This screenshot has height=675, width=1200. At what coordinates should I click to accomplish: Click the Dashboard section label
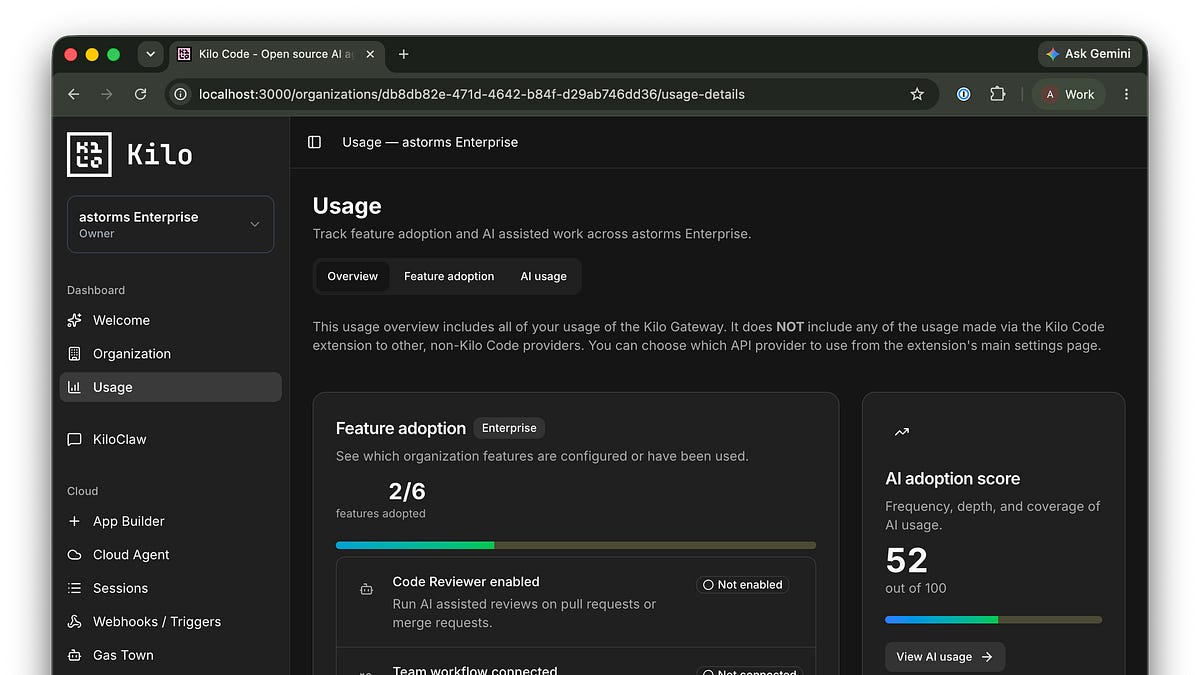click(x=96, y=290)
